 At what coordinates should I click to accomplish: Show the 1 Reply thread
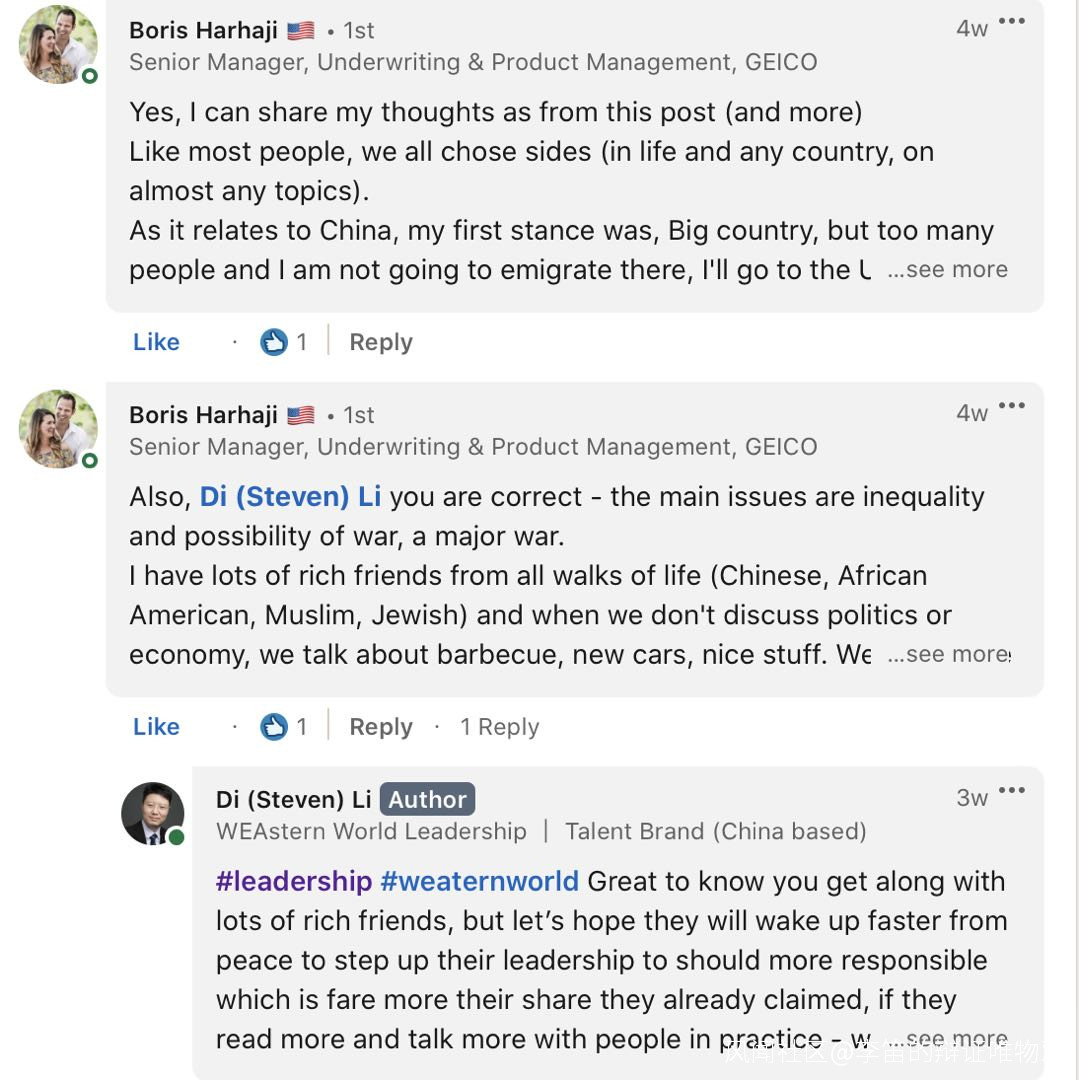[x=499, y=727]
